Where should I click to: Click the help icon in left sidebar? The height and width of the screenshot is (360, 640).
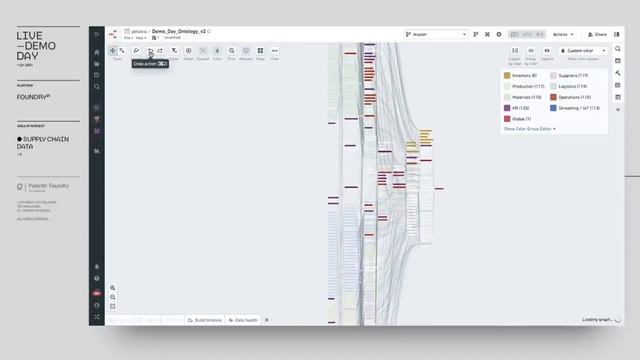coord(97,278)
